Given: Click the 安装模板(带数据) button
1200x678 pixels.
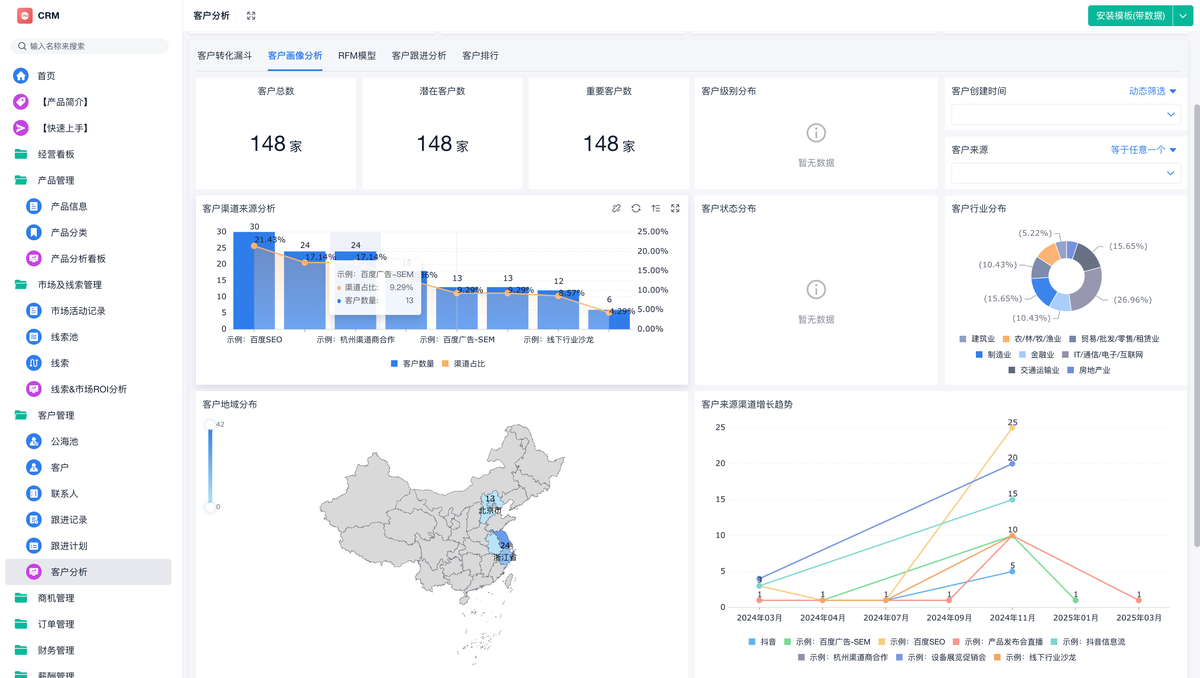Looking at the screenshot, I should (1130, 16).
